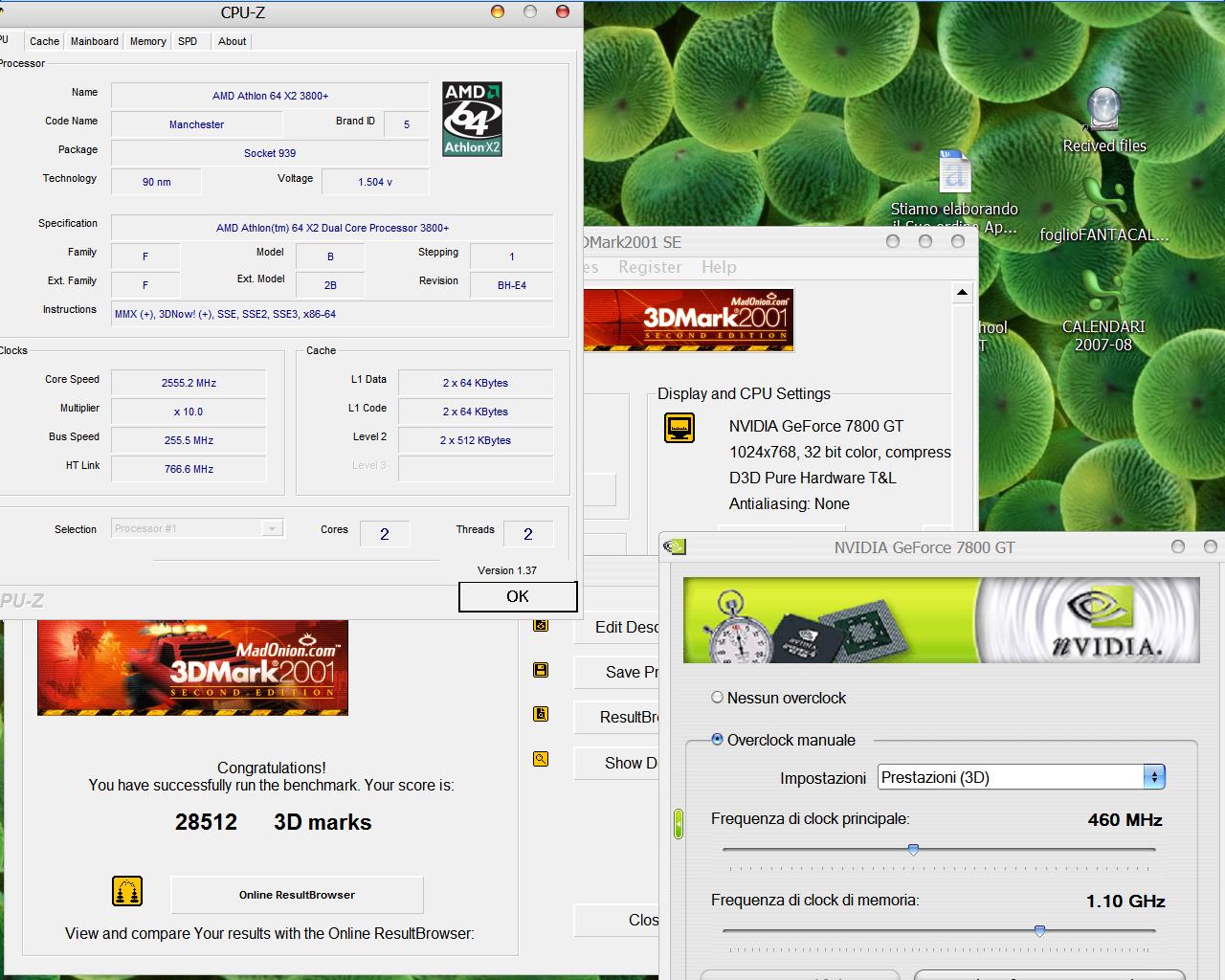This screenshot has height=980, width=1225.
Task: Click the Package value Socket 939
Action: pyautogui.click(x=270, y=153)
